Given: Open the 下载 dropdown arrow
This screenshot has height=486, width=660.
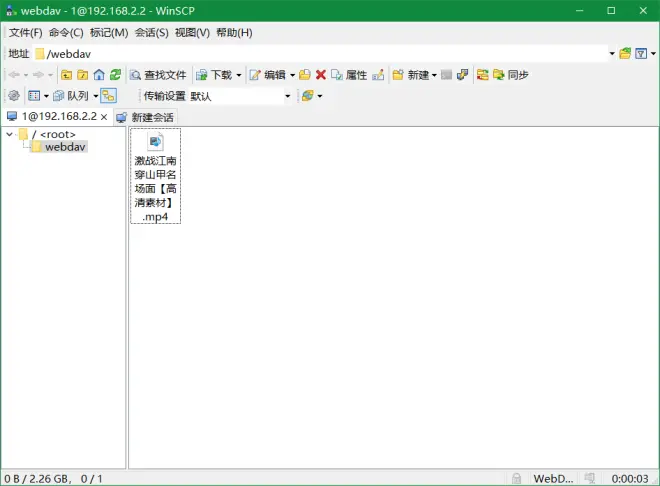Looking at the screenshot, I should [239, 75].
